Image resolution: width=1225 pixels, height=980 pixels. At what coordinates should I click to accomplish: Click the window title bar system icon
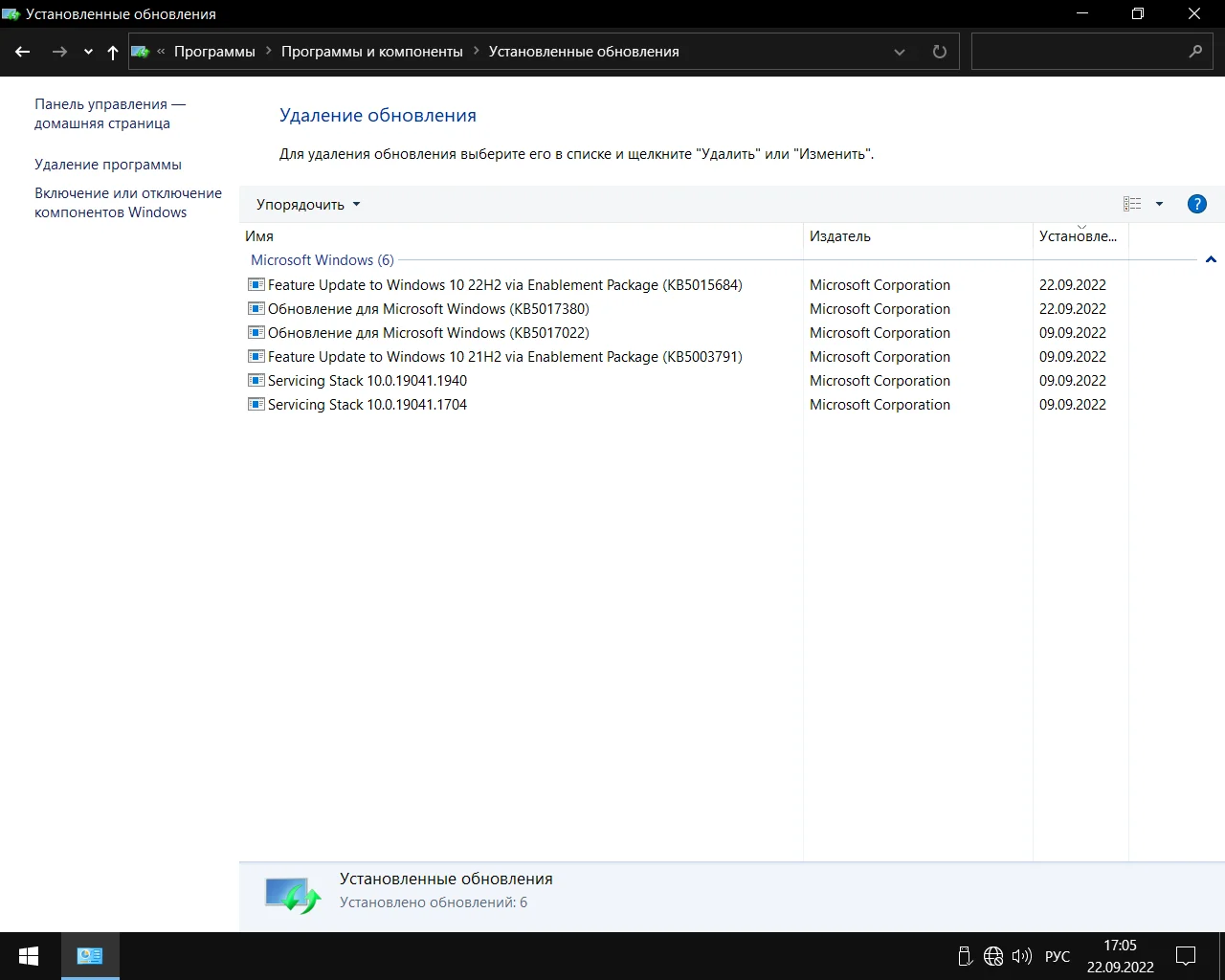point(11,14)
